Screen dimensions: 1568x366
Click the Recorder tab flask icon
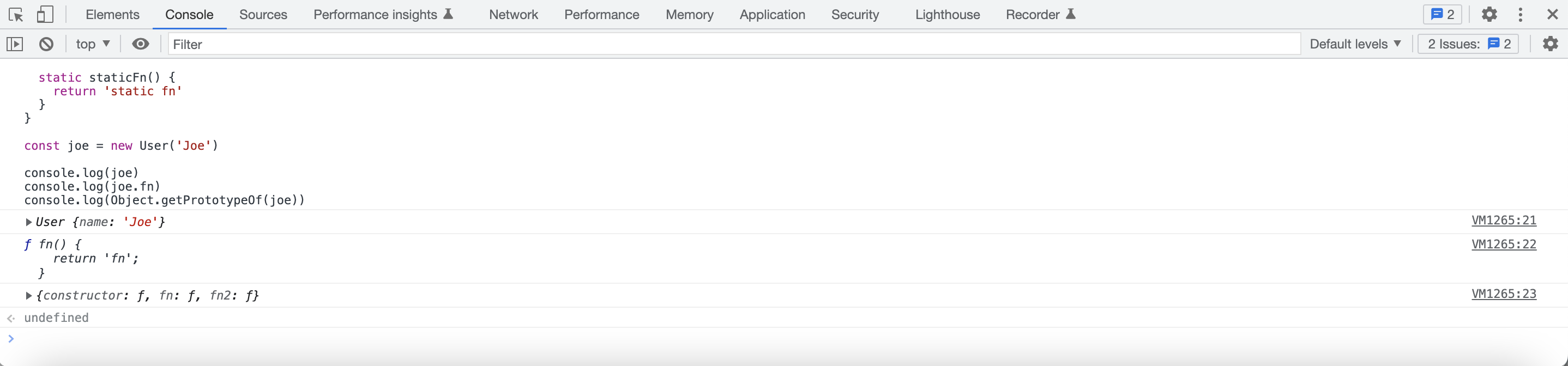(1071, 14)
